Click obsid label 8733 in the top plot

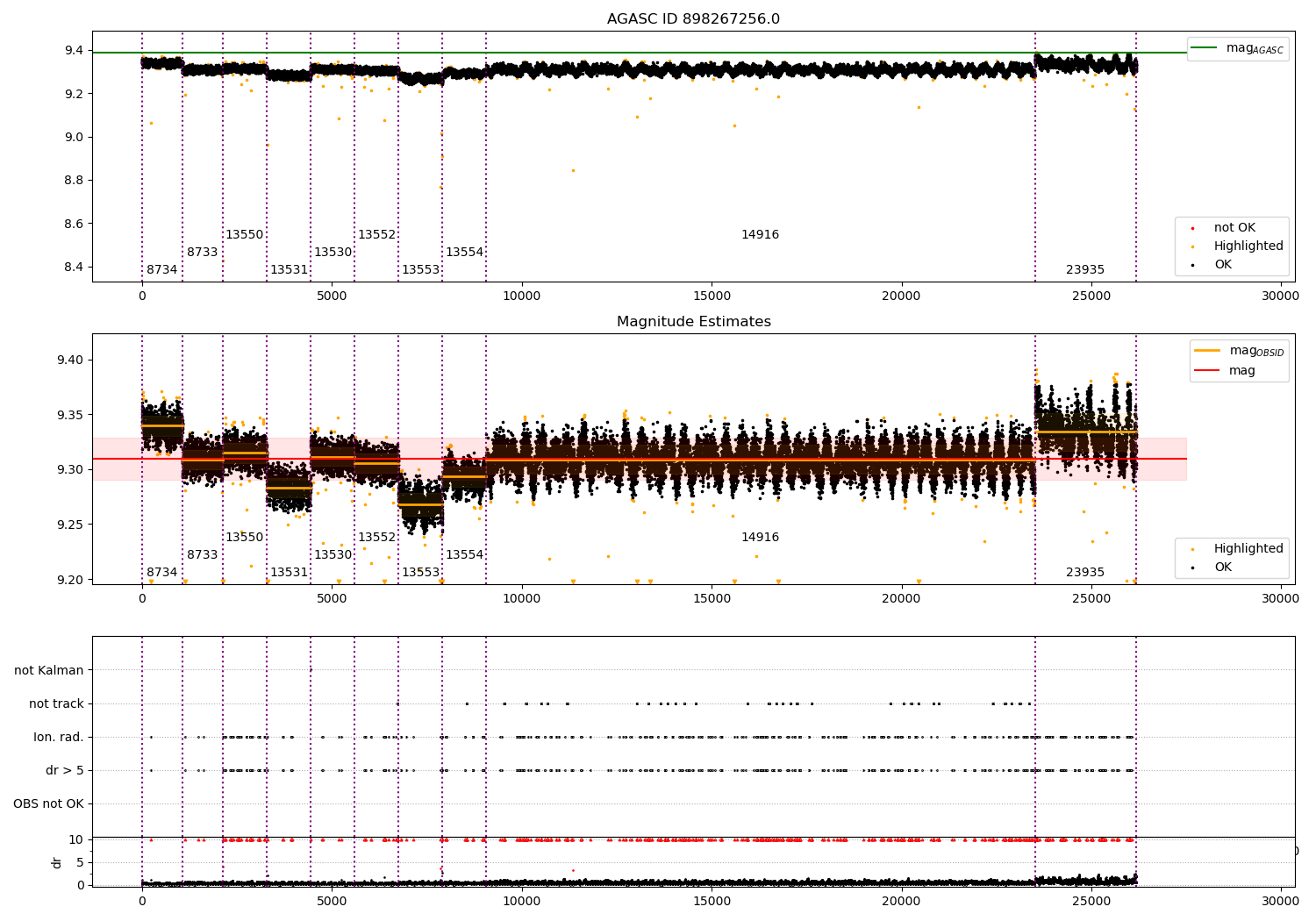point(202,253)
